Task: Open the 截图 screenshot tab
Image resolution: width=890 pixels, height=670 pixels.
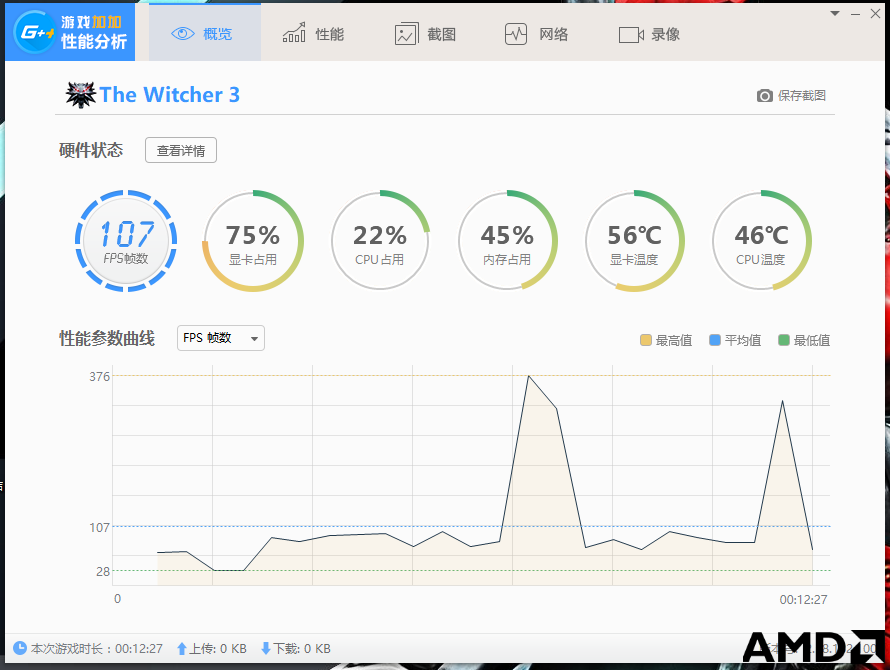Action: pos(425,34)
